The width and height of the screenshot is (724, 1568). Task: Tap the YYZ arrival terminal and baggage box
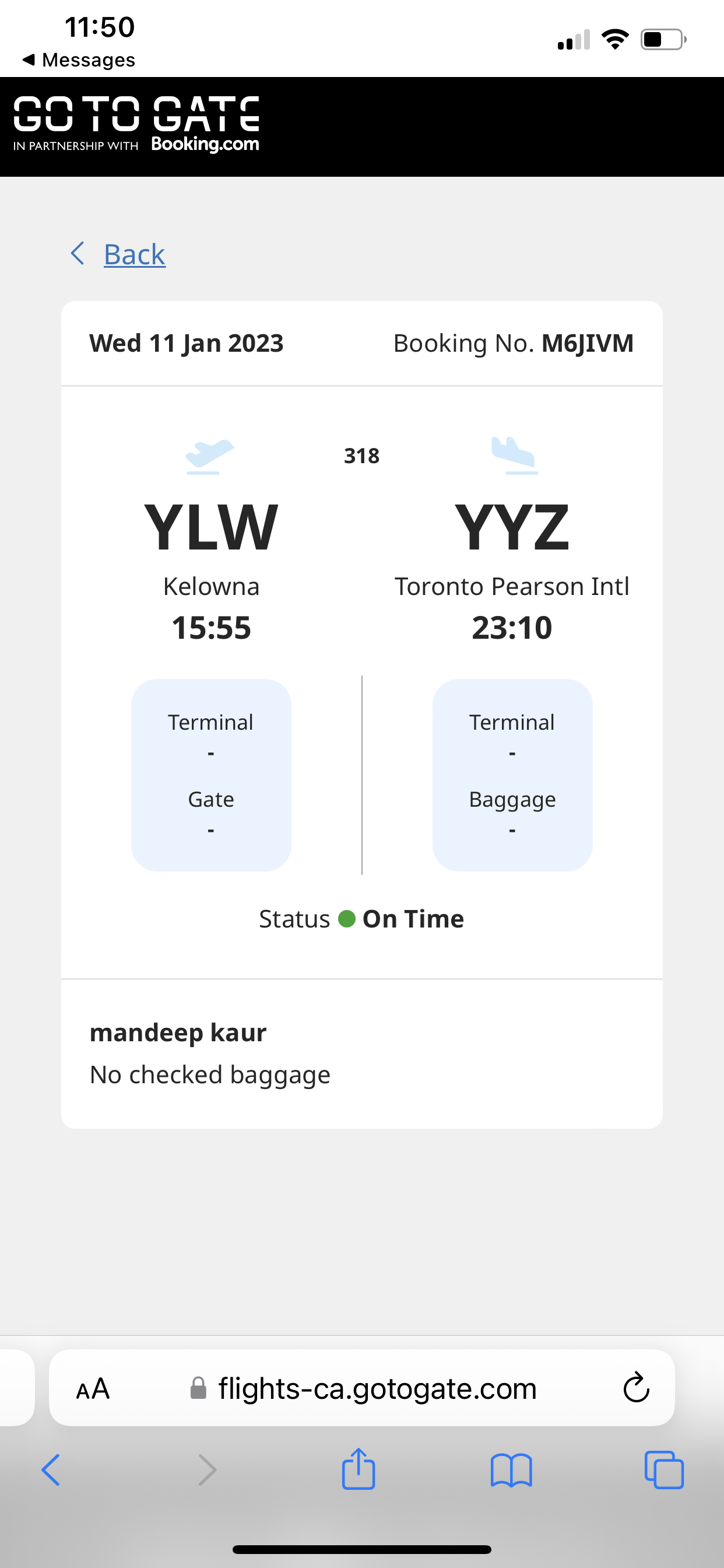(x=512, y=775)
